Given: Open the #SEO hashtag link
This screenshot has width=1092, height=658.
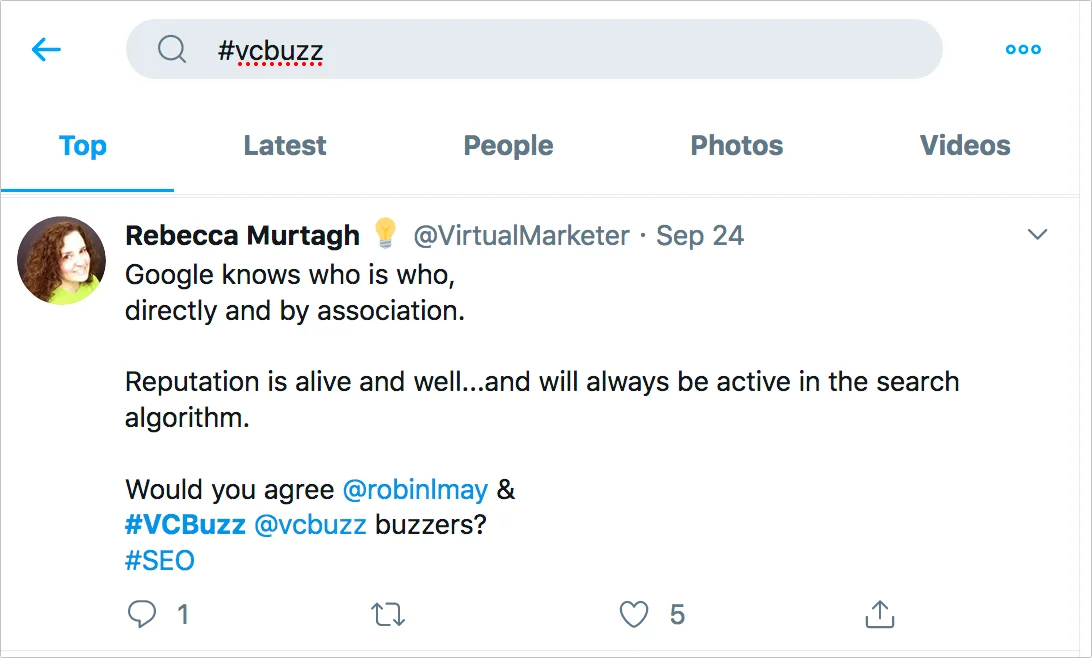Looking at the screenshot, I should coord(160,560).
